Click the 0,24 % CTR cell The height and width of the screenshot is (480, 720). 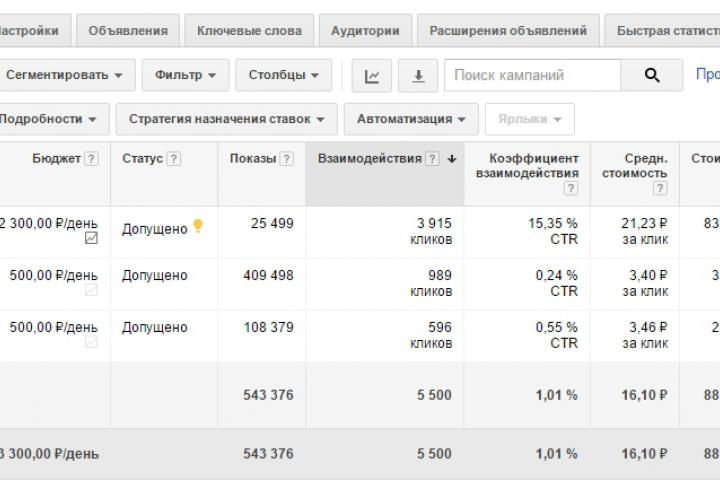click(557, 283)
